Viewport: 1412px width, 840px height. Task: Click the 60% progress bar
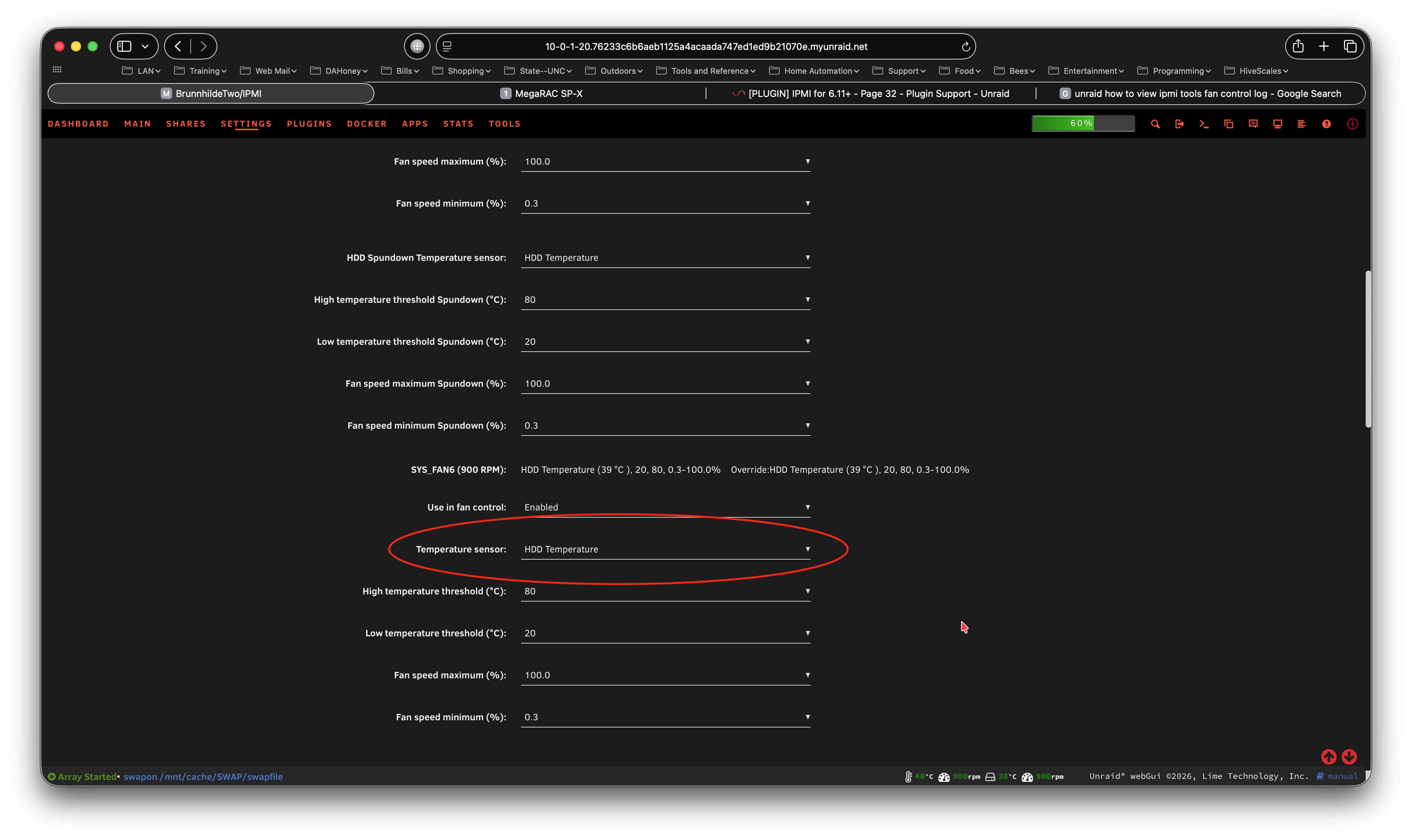click(x=1082, y=123)
